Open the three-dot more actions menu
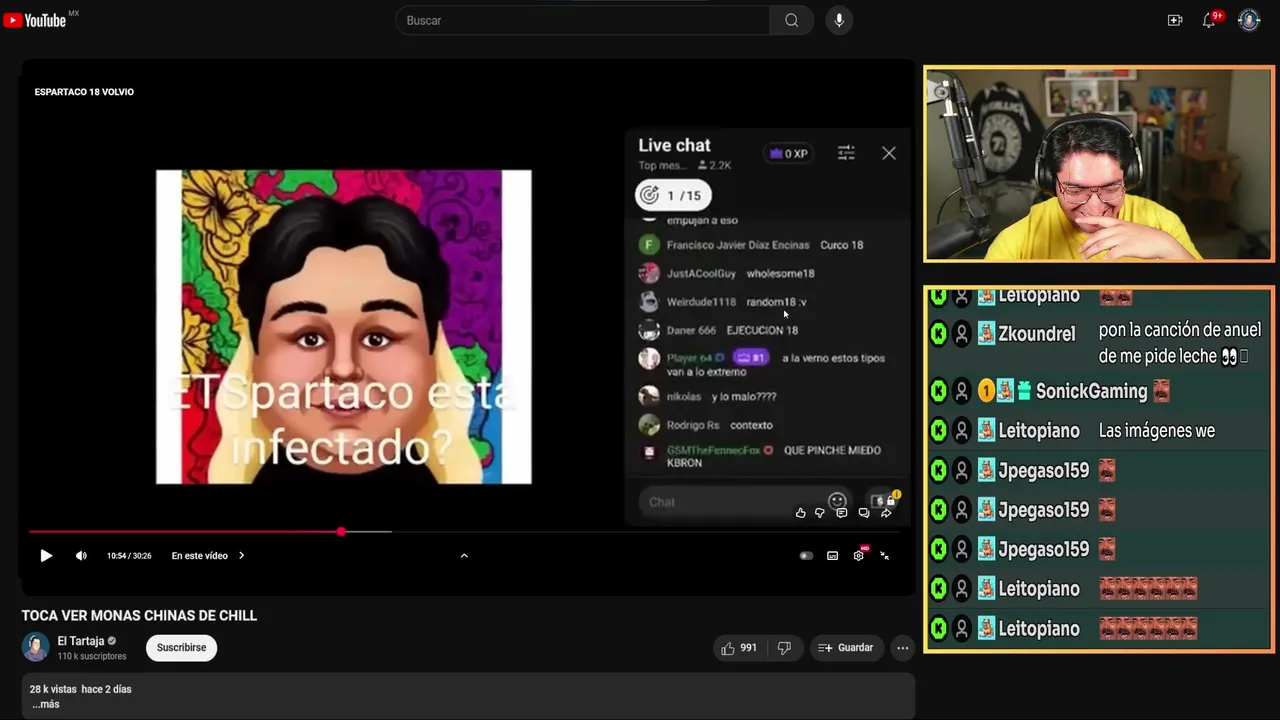This screenshot has height=720, width=1280. pos(903,648)
